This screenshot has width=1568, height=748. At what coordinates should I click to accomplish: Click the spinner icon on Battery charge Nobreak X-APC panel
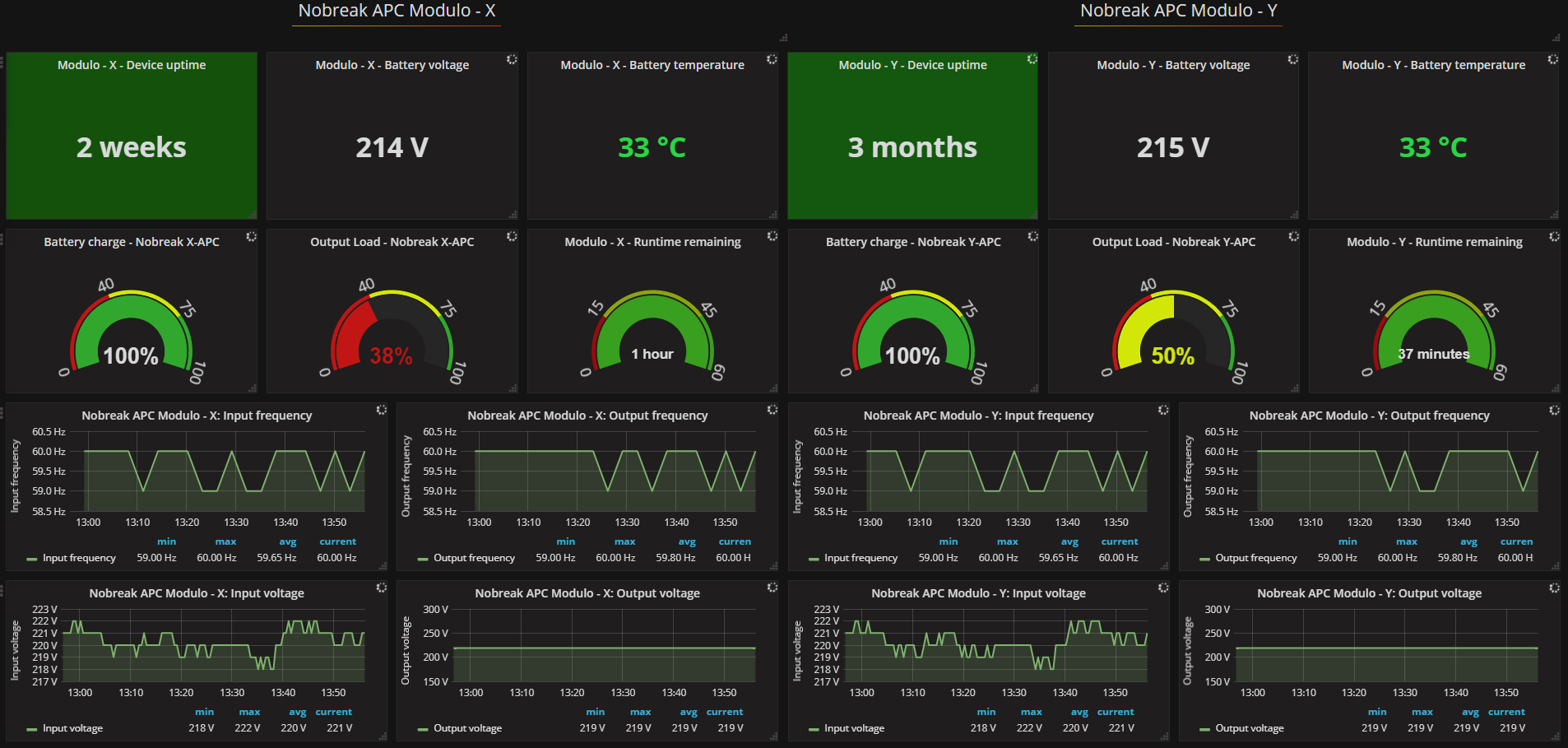tap(252, 236)
